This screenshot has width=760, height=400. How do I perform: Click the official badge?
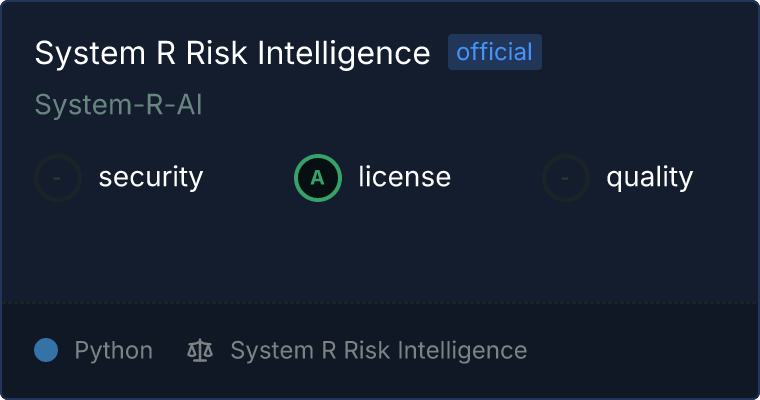pos(494,52)
